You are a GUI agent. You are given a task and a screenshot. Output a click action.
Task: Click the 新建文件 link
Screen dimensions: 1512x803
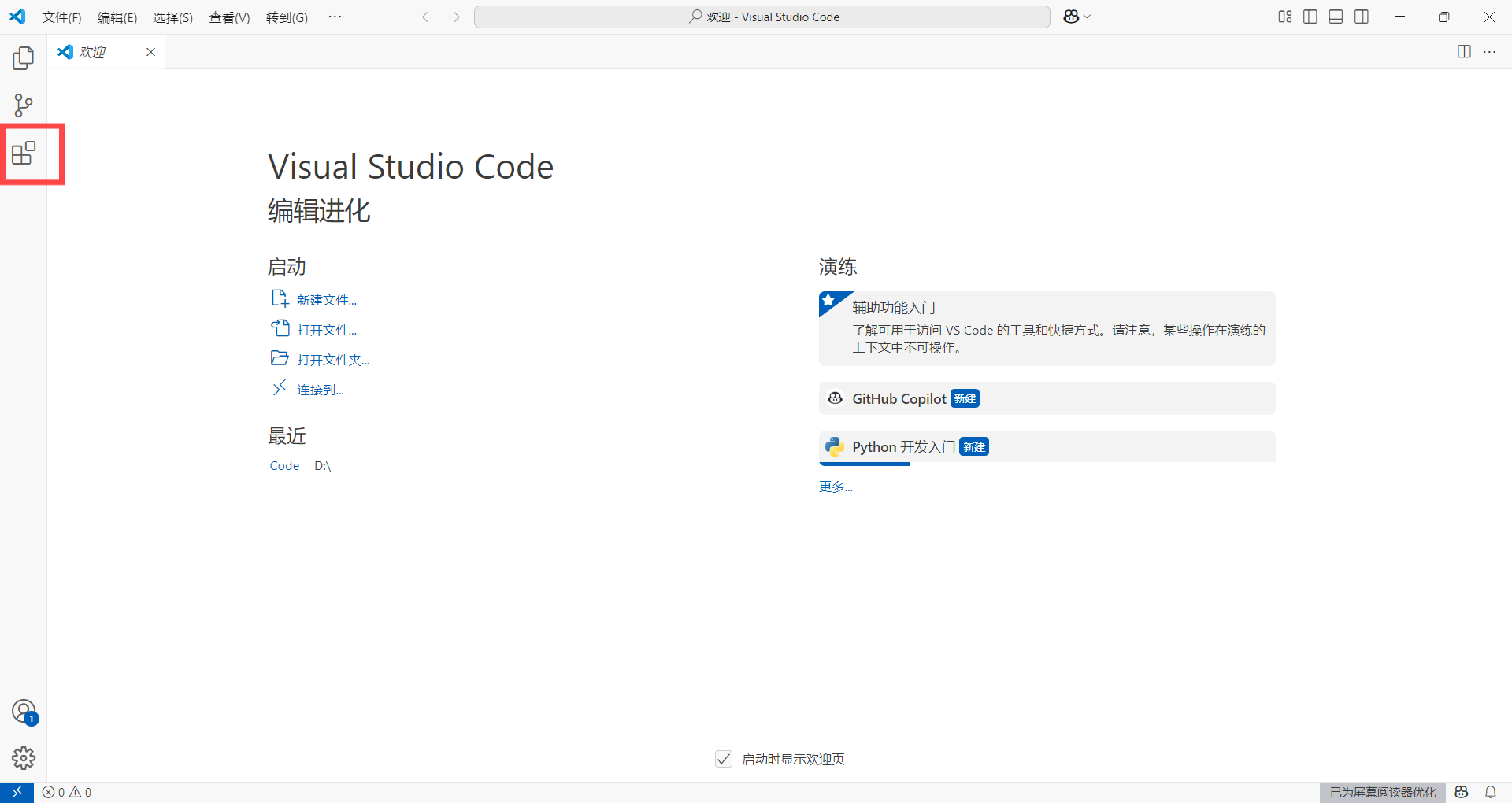point(326,299)
